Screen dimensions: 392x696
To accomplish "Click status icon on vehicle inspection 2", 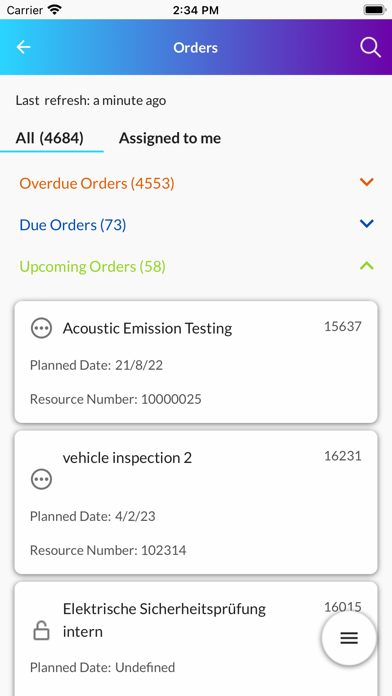I will tap(41, 479).
